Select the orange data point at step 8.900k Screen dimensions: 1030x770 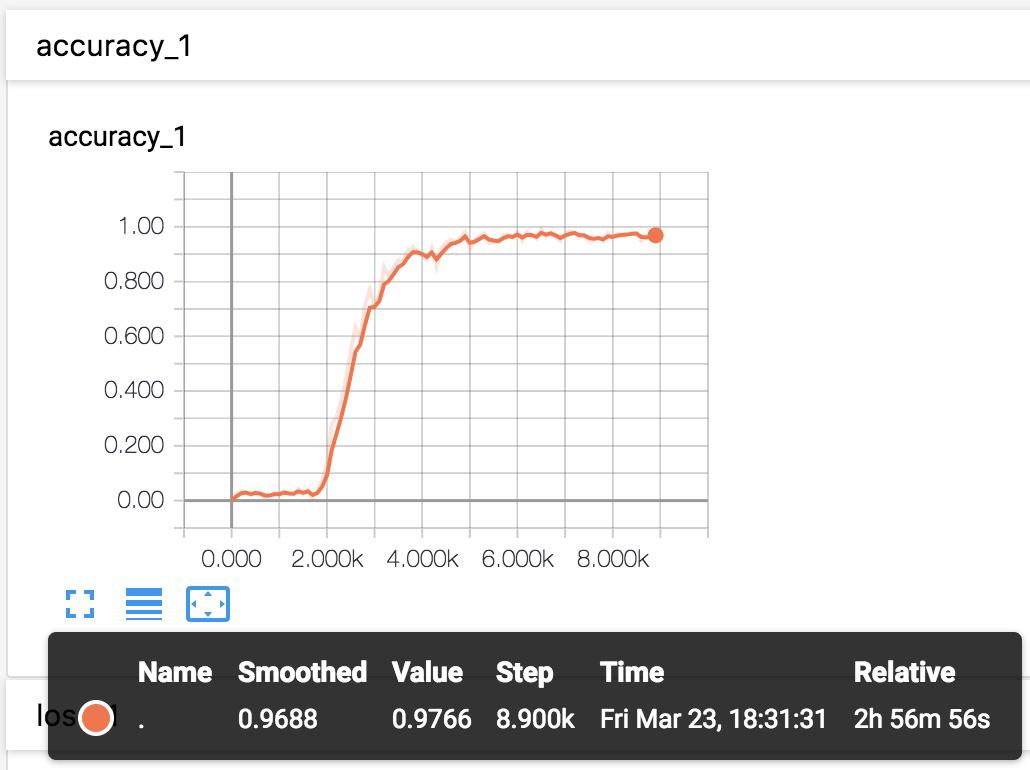pyautogui.click(x=655, y=235)
